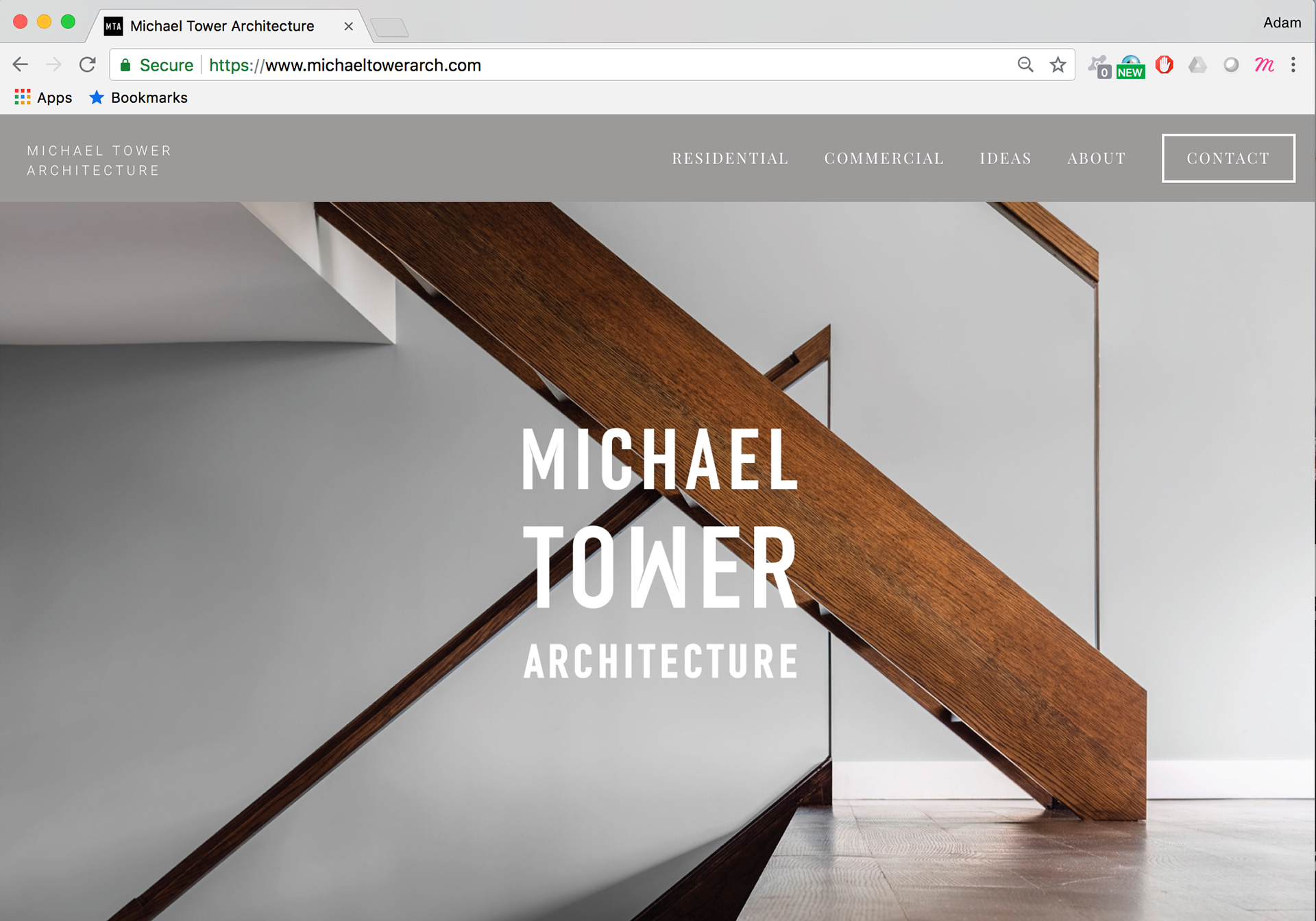Open the Chrome three-dot menu
Viewport: 1316px width, 921px height.
1293,65
